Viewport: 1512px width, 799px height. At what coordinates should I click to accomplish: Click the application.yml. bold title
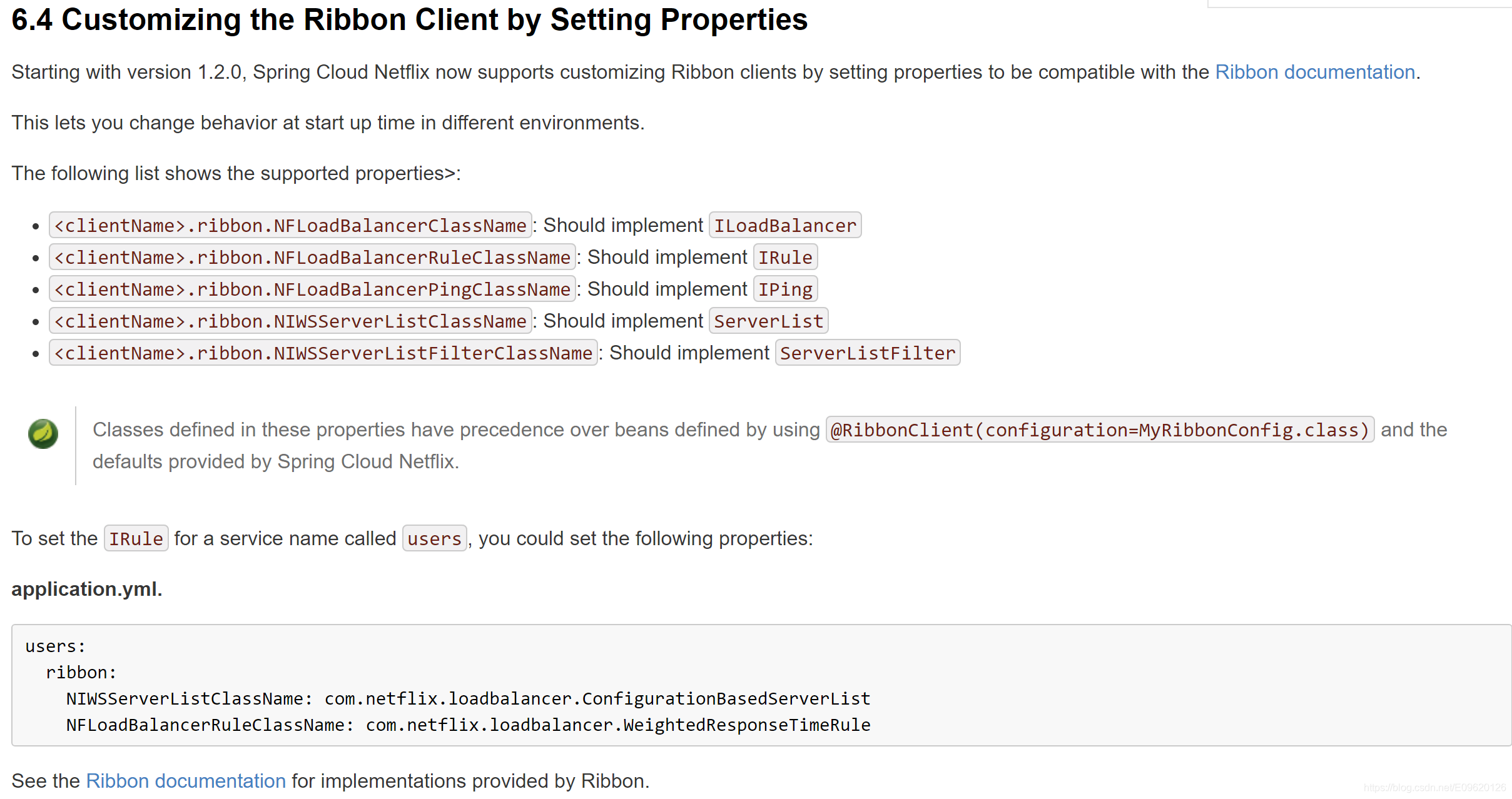point(87,590)
